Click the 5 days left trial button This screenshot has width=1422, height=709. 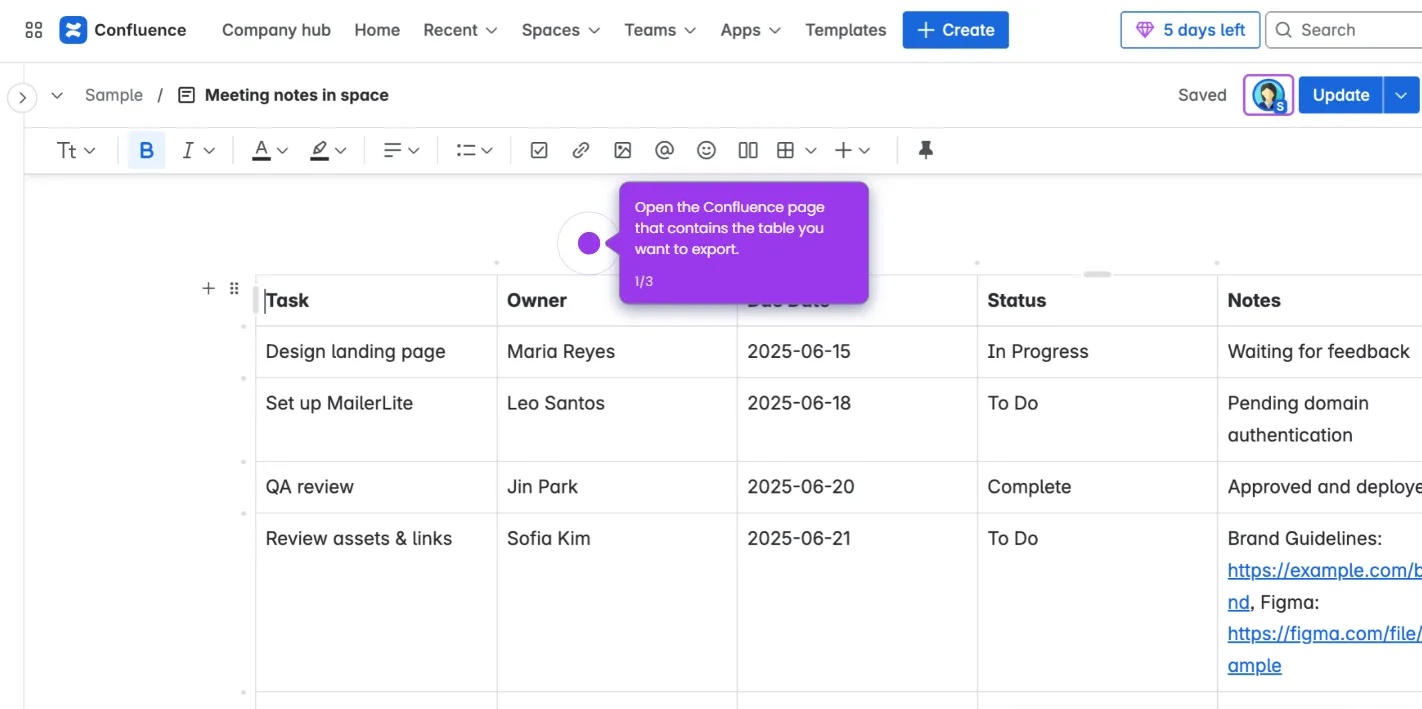tap(1190, 30)
